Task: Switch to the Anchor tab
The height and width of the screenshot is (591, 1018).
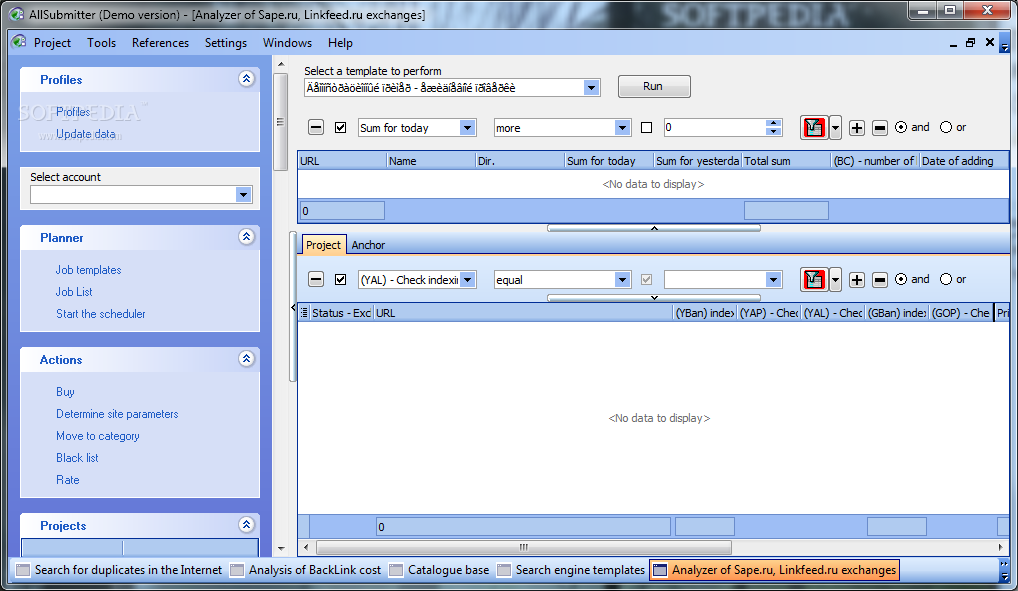Action: coord(368,245)
